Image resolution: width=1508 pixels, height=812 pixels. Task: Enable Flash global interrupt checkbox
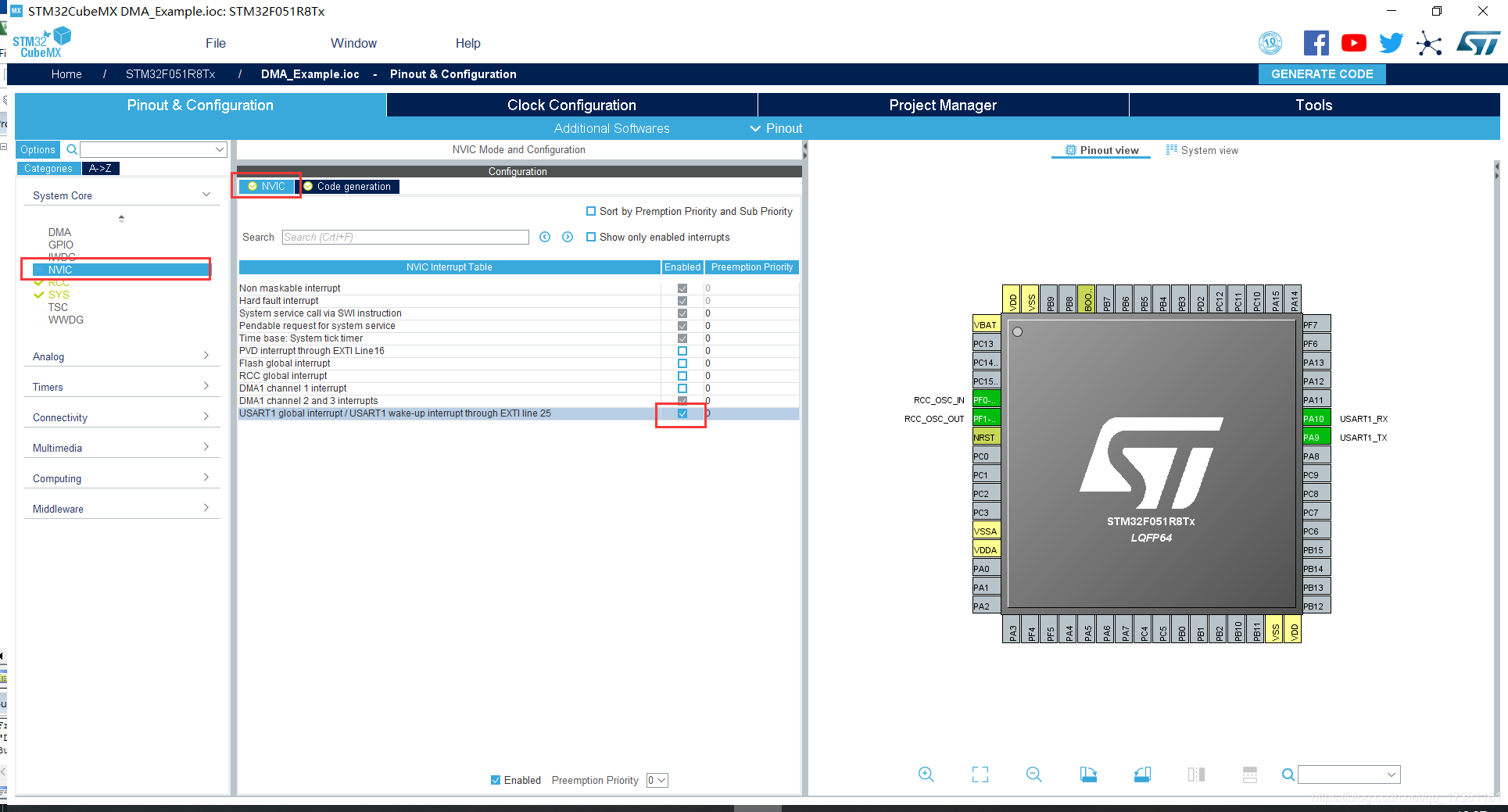(682, 363)
